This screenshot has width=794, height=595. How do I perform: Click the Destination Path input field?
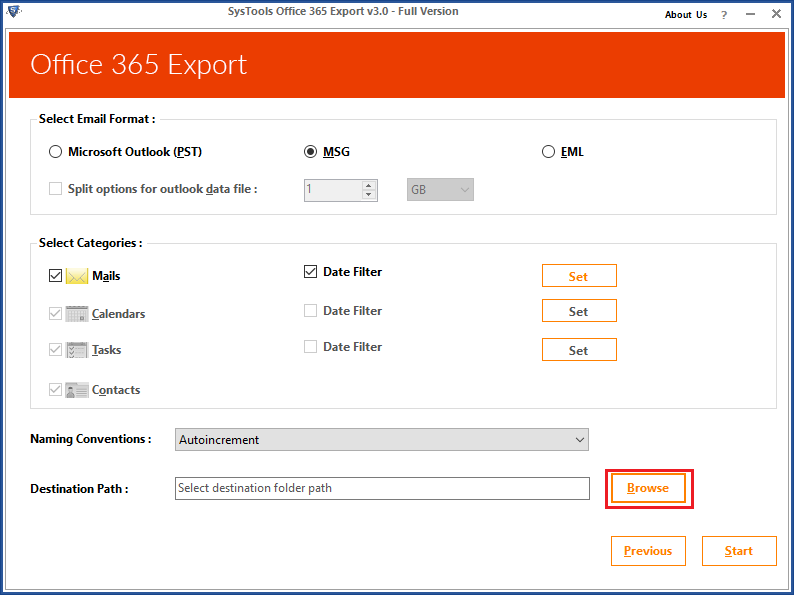382,489
